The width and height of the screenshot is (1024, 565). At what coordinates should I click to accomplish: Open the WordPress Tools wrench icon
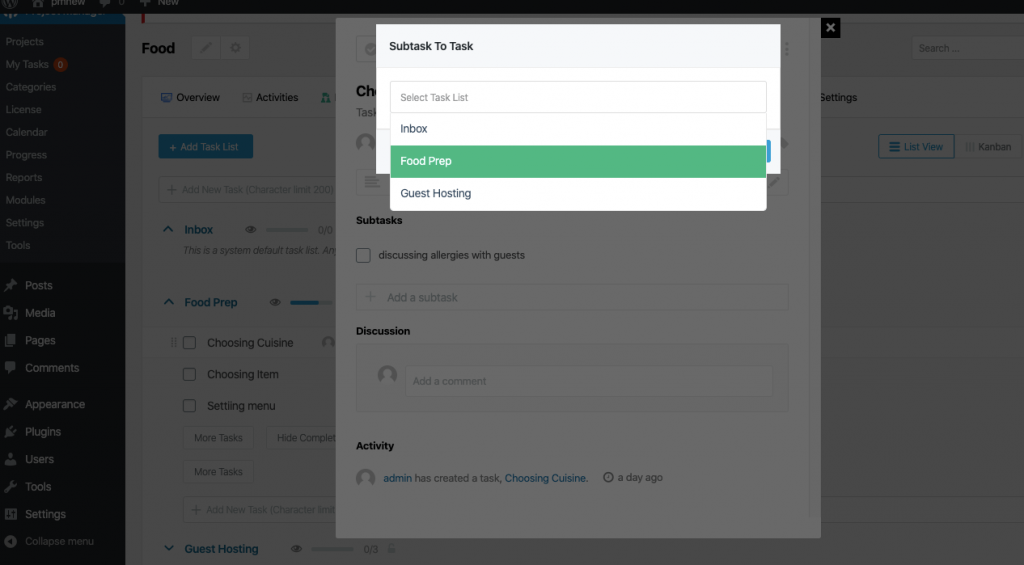[x=10, y=487]
